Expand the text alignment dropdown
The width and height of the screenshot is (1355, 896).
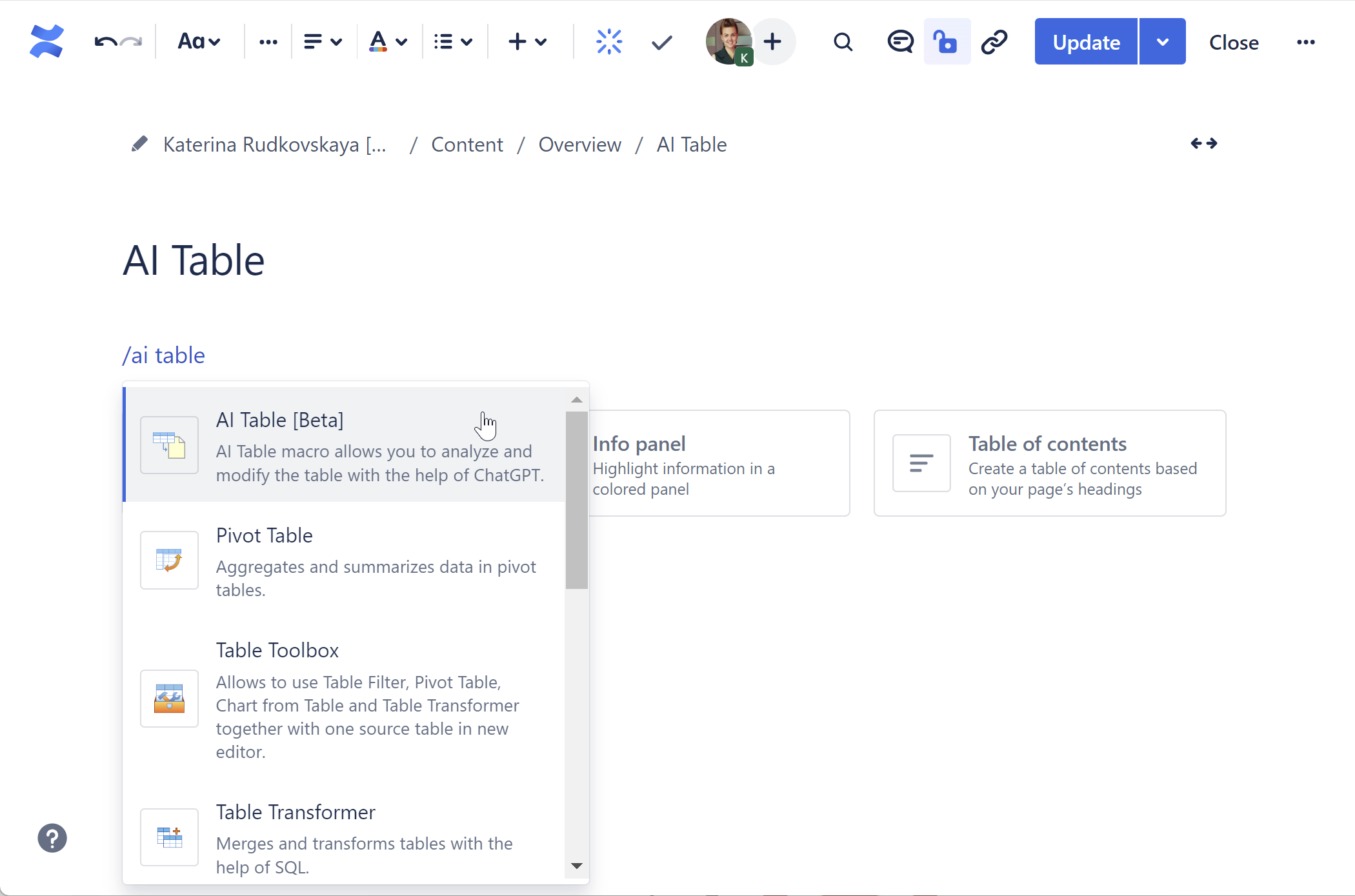click(322, 42)
